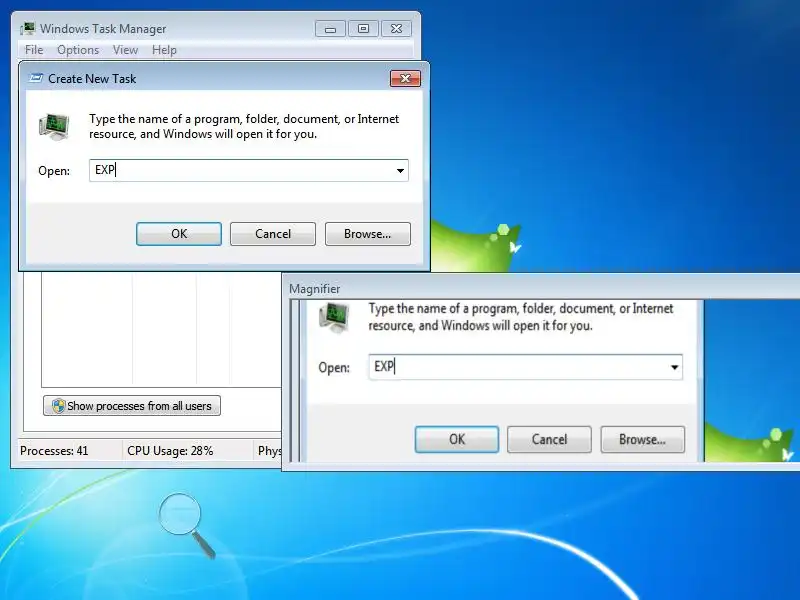The width and height of the screenshot is (800, 600).
Task: Open the File menu in Task Manager
Action: point(34,50)
